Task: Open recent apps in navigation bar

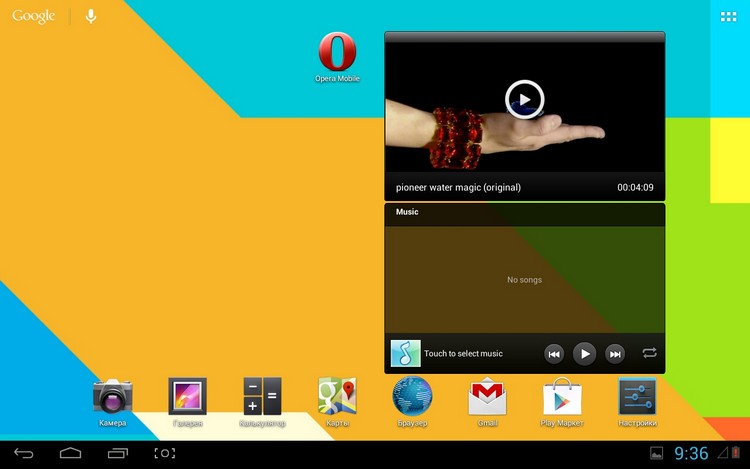Action: [118, 453]
